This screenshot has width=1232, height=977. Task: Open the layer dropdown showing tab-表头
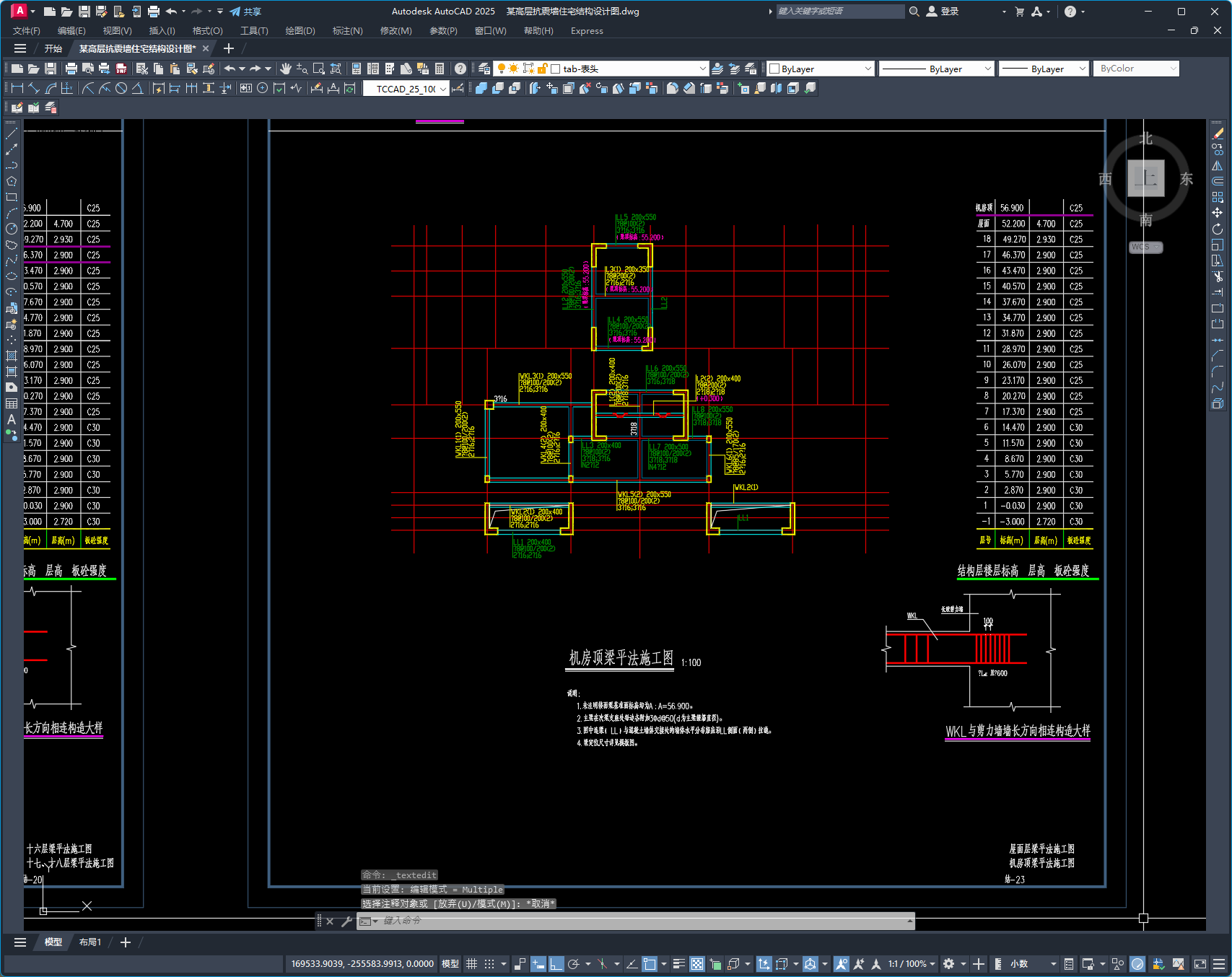point(702,69)
